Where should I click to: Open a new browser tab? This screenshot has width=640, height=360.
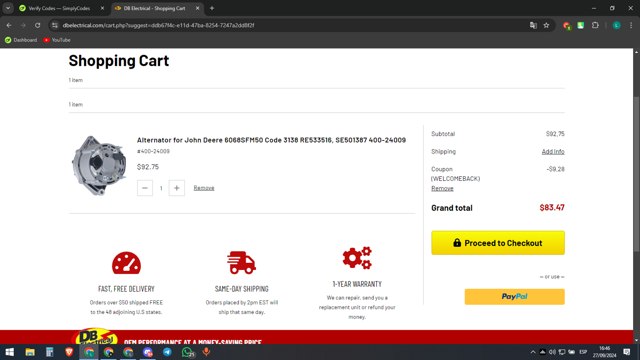[x=212, y=8]
